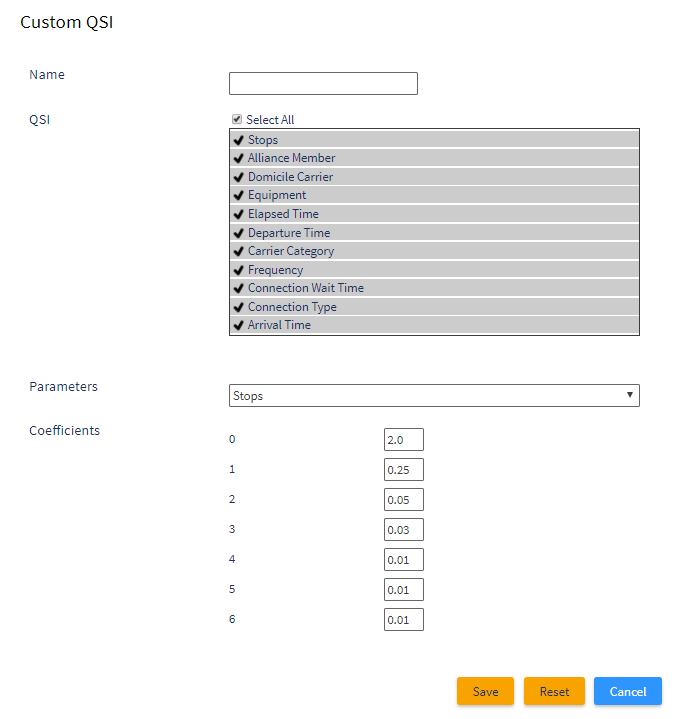
Task: Uncheck the Select All checkbox
Action: 237,119
